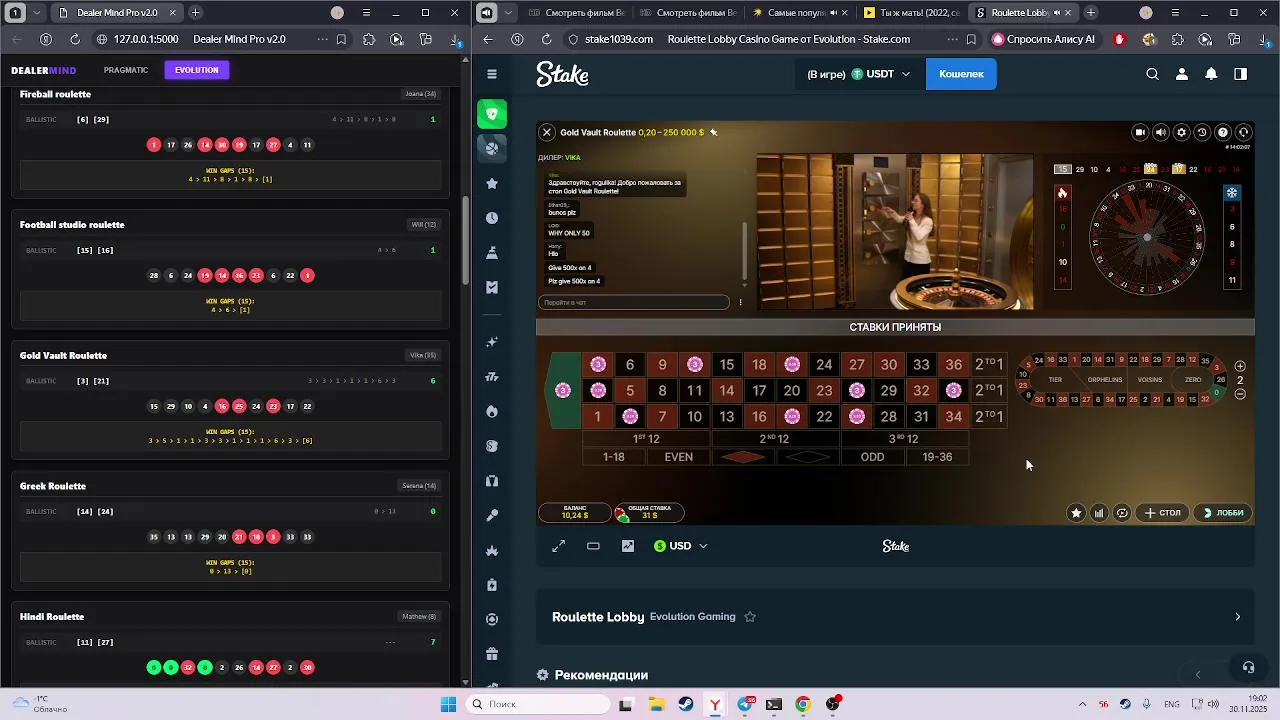The height and width of the screenshot is (720, 1280).
Task: Click the repeat bet circular arrows
Action: tap(1122, 513)
